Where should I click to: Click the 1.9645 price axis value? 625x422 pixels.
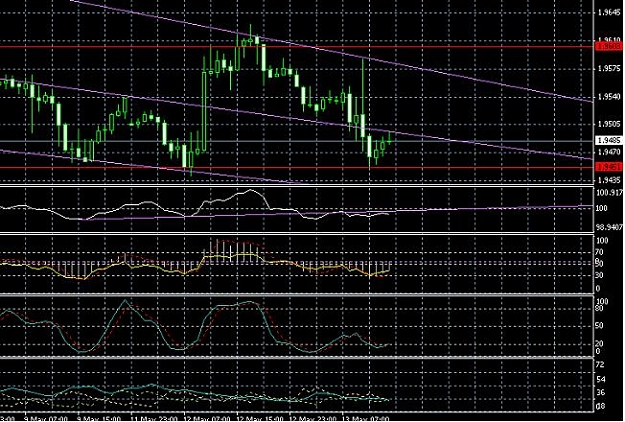pos(610,13)
